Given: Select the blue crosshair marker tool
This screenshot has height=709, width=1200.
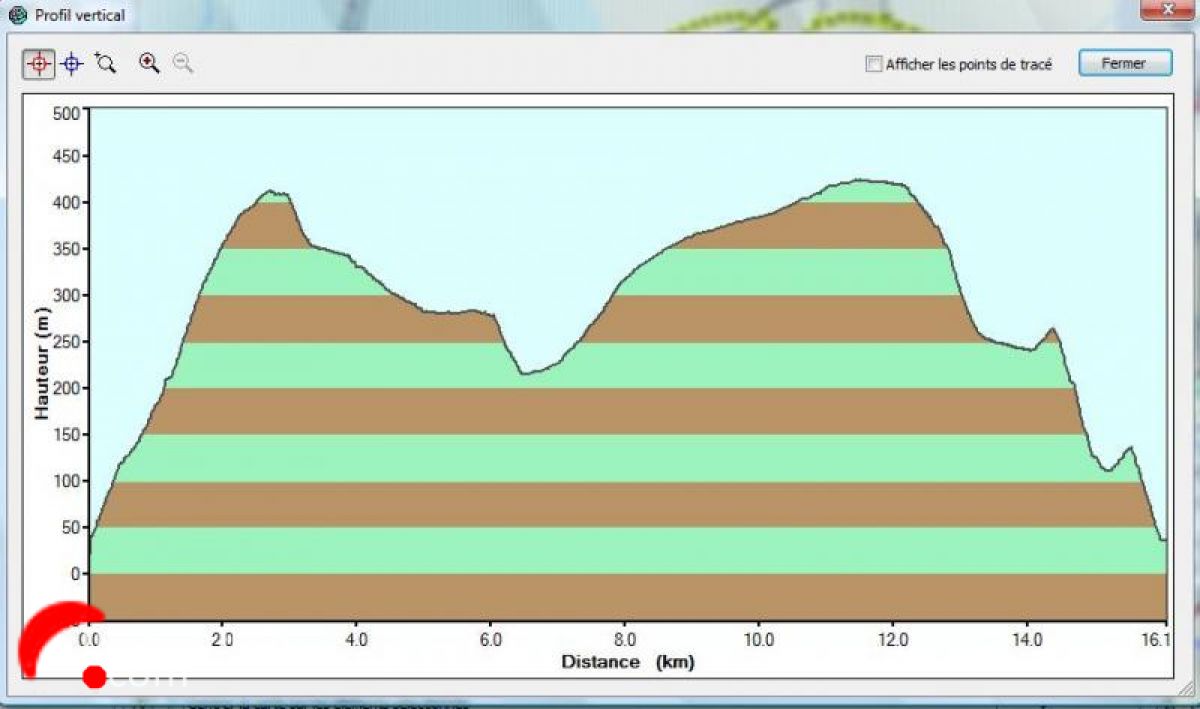Looking at the screenshot, I should tap(72, 64).
